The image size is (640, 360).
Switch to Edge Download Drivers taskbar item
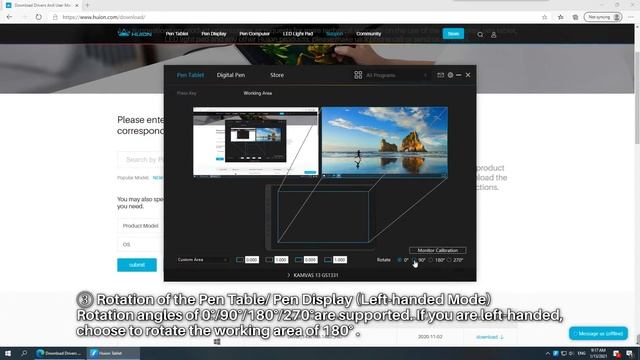60,353
